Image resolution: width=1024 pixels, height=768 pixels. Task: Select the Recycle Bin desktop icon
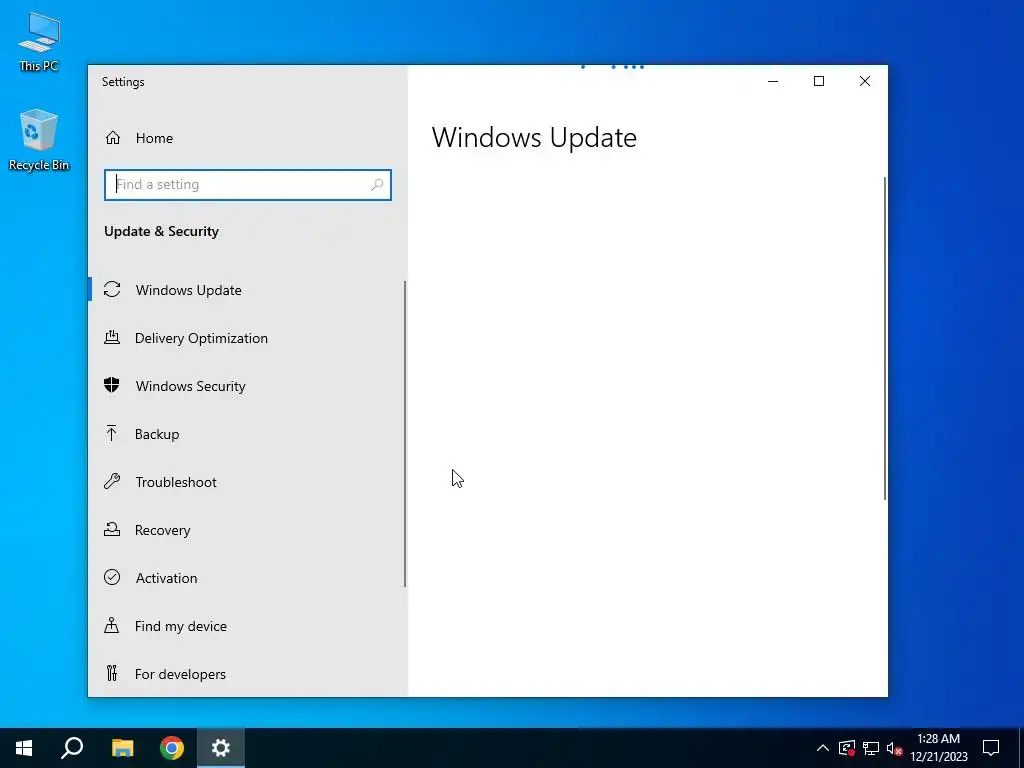[x=39, y=140]
